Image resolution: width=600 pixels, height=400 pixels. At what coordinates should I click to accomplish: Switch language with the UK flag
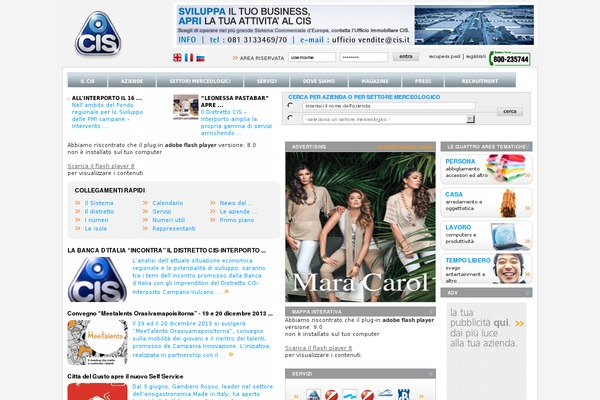click(177, 57)
